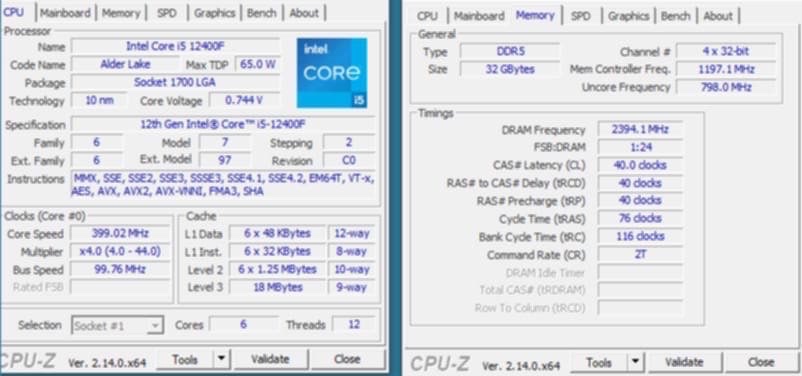Screen dimensions: 802x376
Task: Open Tools dropdown arrow in Memory window
Action: click(x=635, y=362)
